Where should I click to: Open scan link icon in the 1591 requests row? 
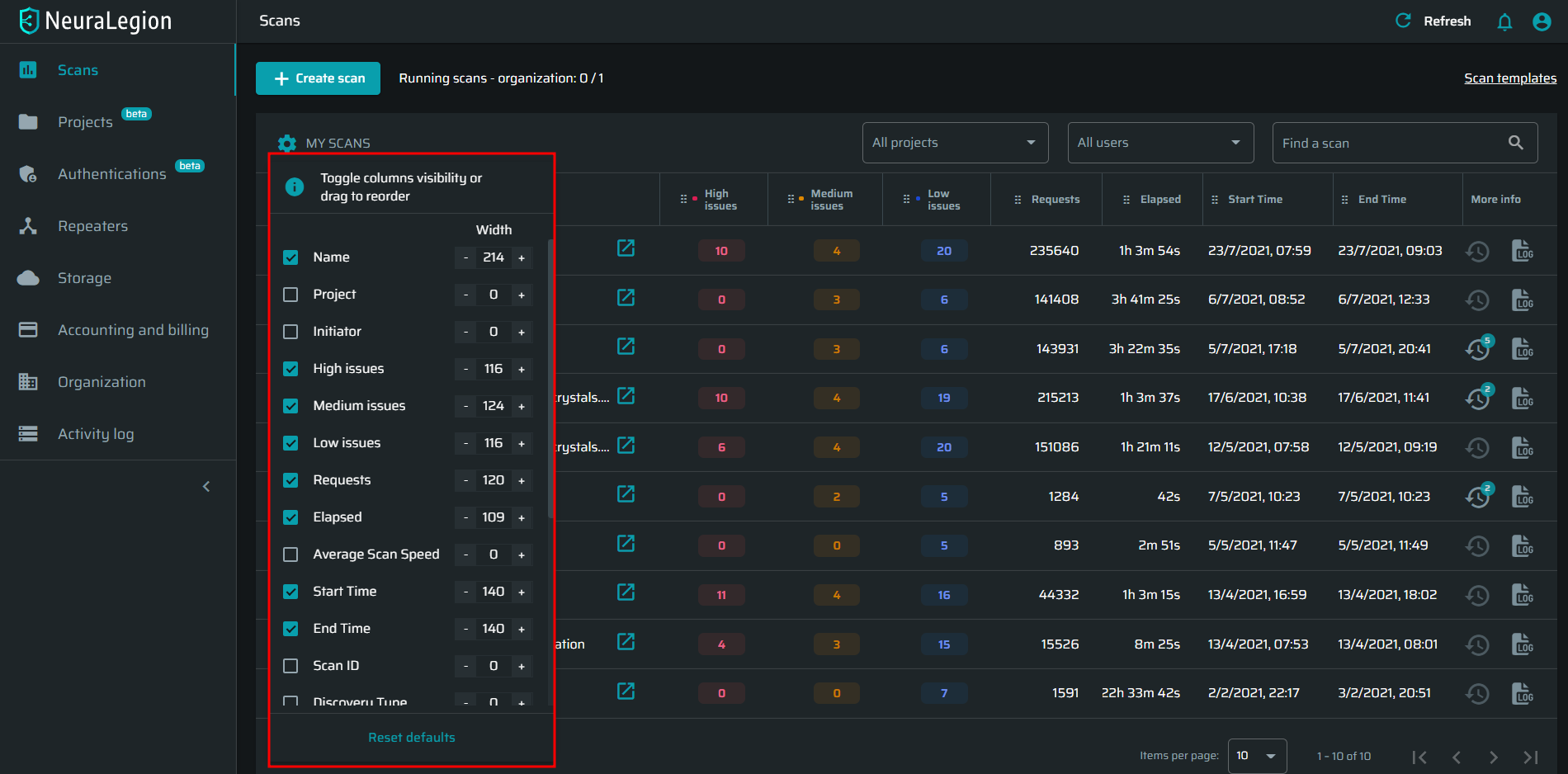point(626,691)
